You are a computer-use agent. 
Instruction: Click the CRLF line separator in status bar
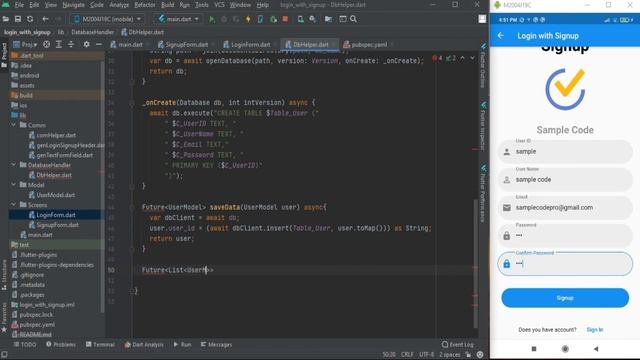tap(407, 354)
